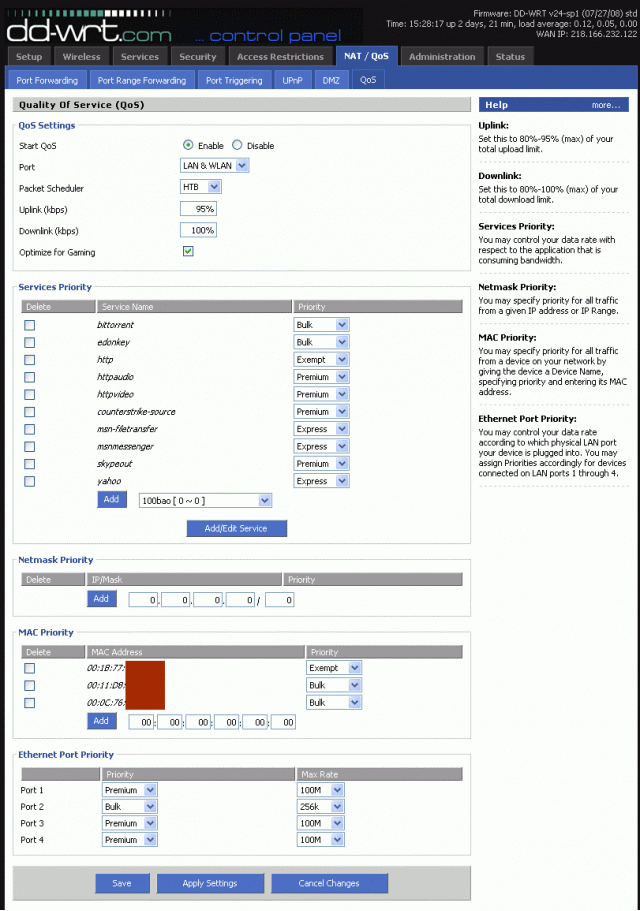Open the Status tab

(x=510, y=57)
